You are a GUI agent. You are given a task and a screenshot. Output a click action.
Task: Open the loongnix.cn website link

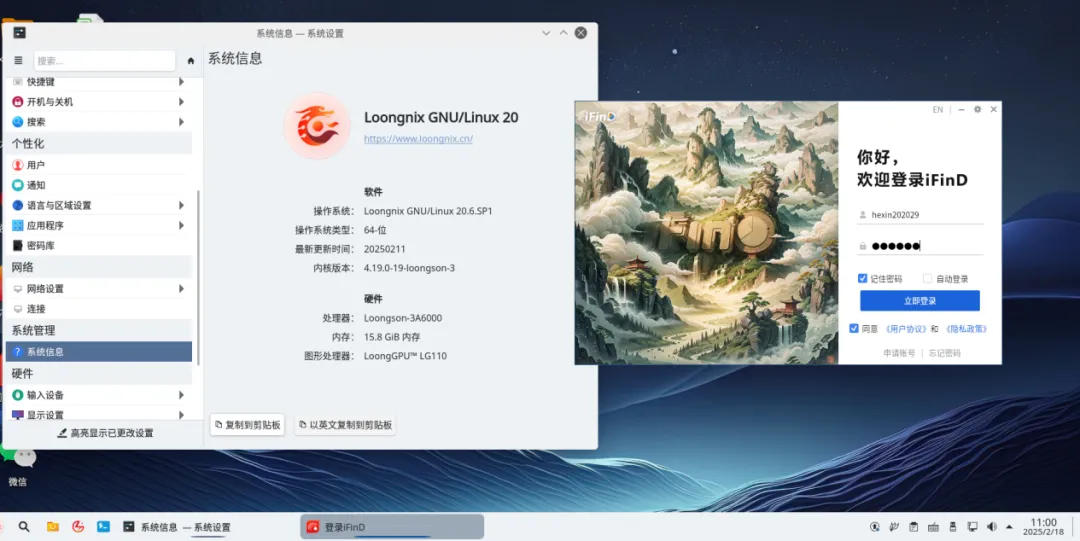(x=418, y=139)
